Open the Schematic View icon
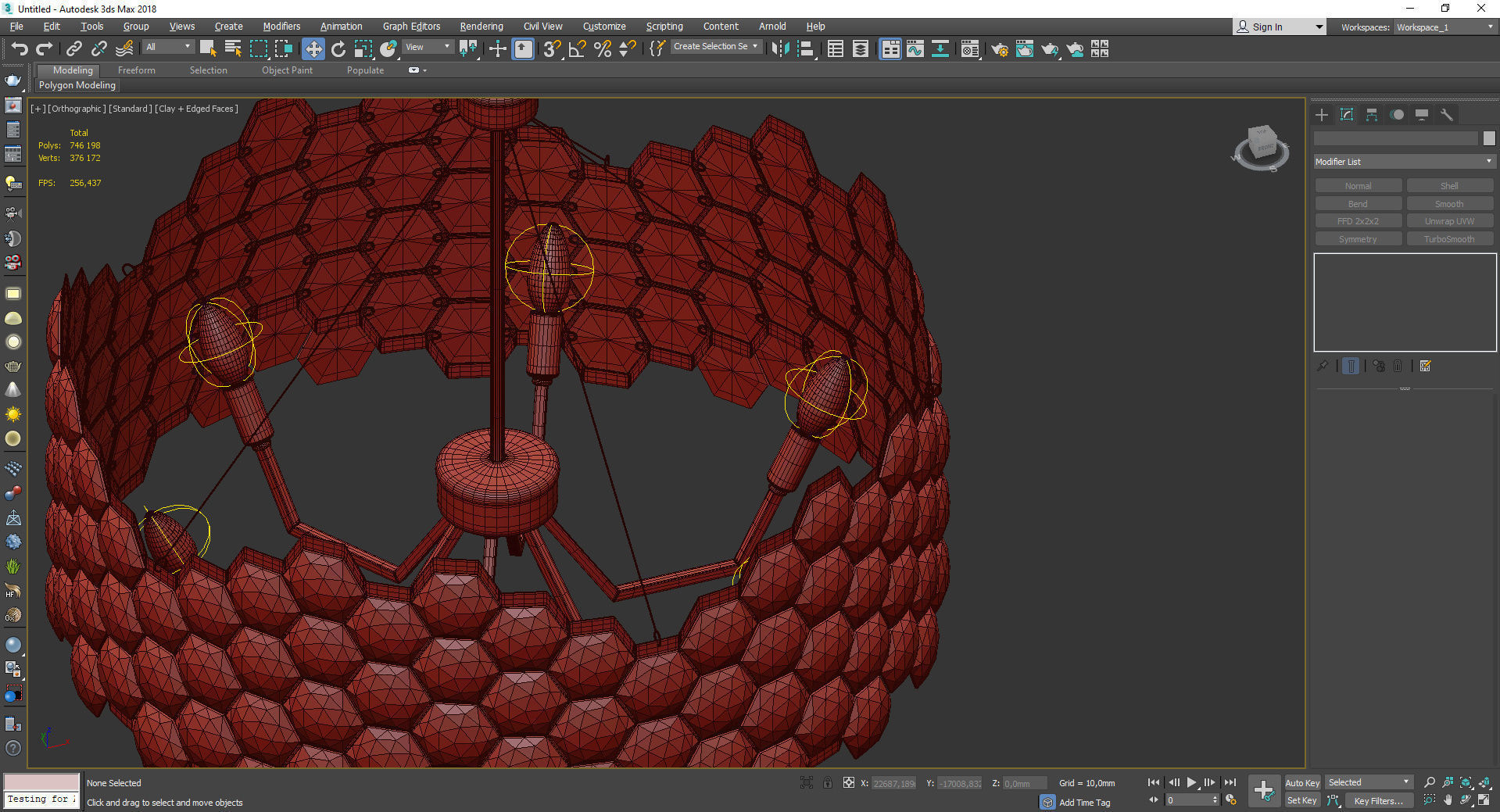The width and height of the screenshot is (1500, 812). pyautogui.click(x=940, y=49)
